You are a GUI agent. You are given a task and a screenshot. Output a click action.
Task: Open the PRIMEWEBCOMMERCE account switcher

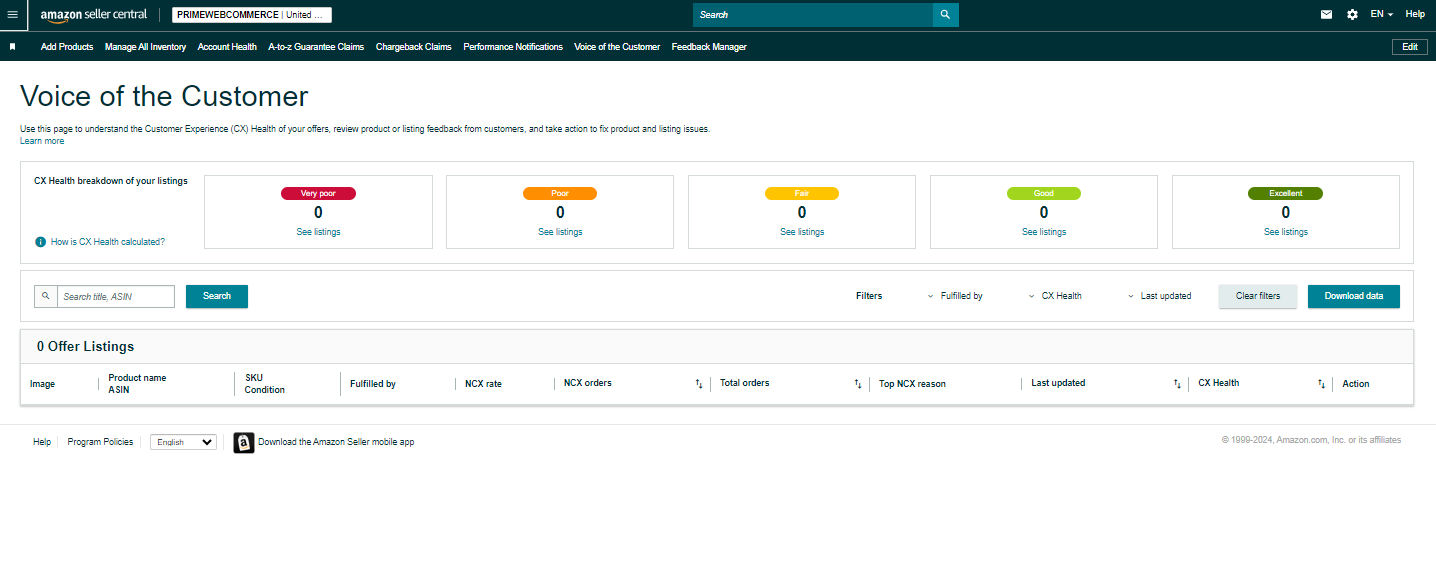[x=252, y=15]
